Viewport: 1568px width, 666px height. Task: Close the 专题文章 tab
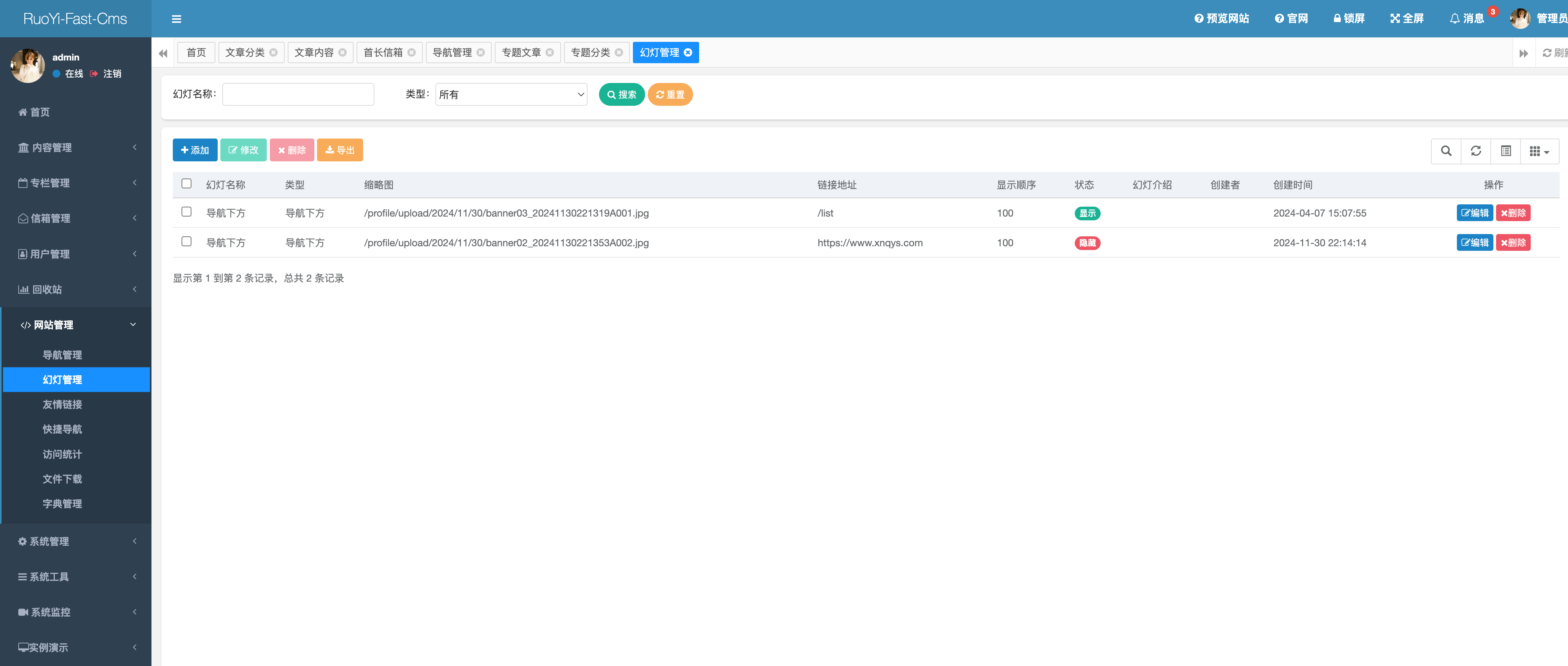click(x=550, y=53)
